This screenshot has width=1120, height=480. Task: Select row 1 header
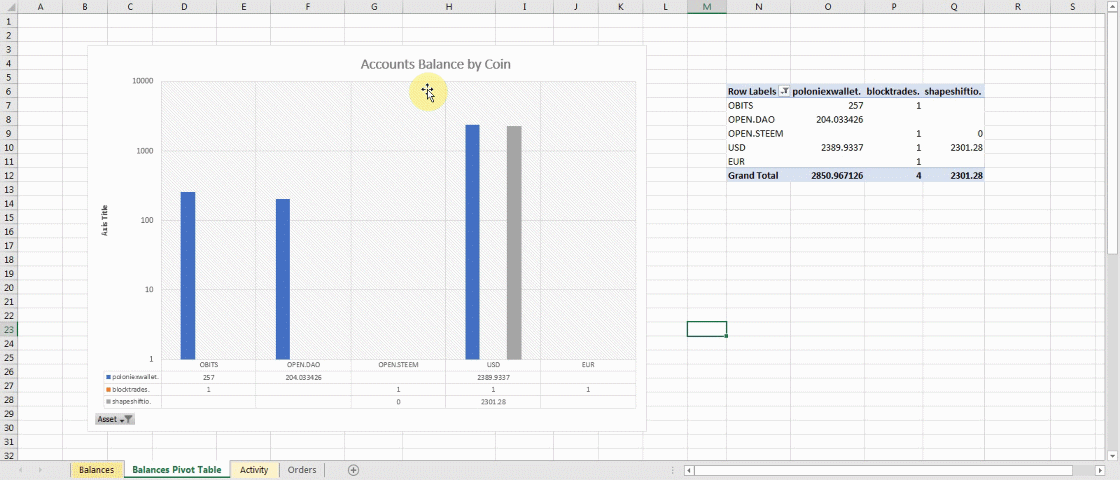(x=8, y=21)
